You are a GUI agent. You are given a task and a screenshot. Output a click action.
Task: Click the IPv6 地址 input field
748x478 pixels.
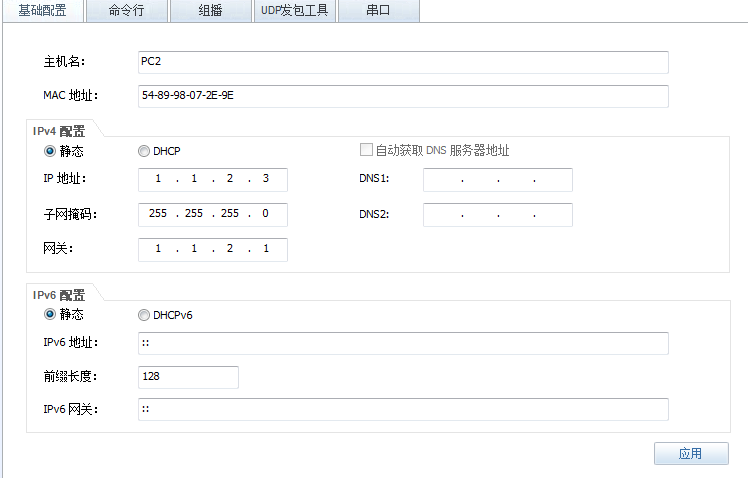(x=403, y=343)
